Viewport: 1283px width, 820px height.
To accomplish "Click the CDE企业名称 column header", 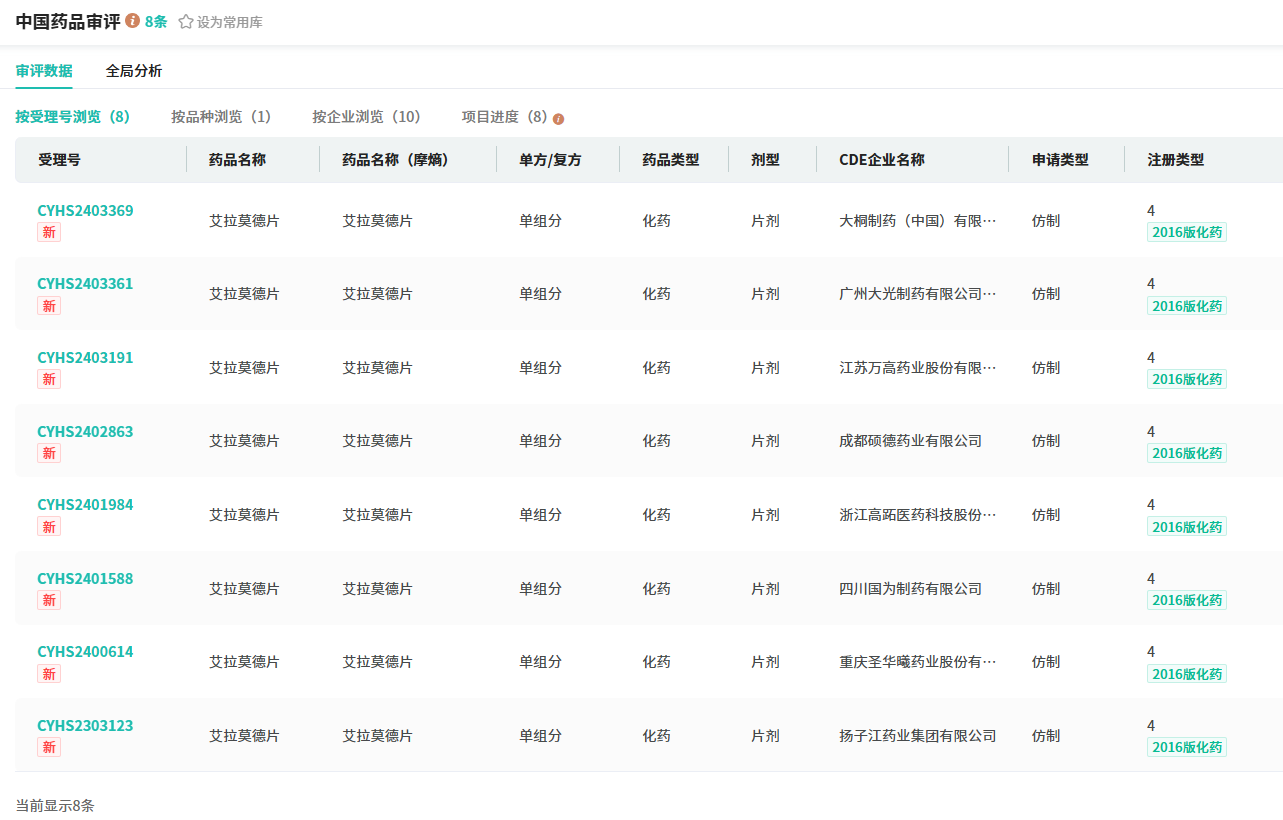I will pos(882,160).
